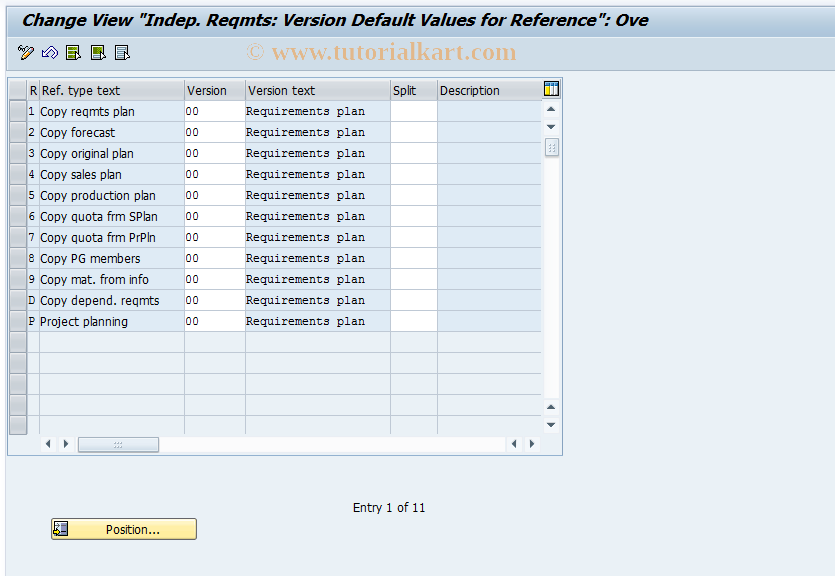Screen dimensions: 835x576
Task: Click the bottom scroll-down arrow of vertical scrollbar
Action: pyautogui.click(x=551, y=425)
